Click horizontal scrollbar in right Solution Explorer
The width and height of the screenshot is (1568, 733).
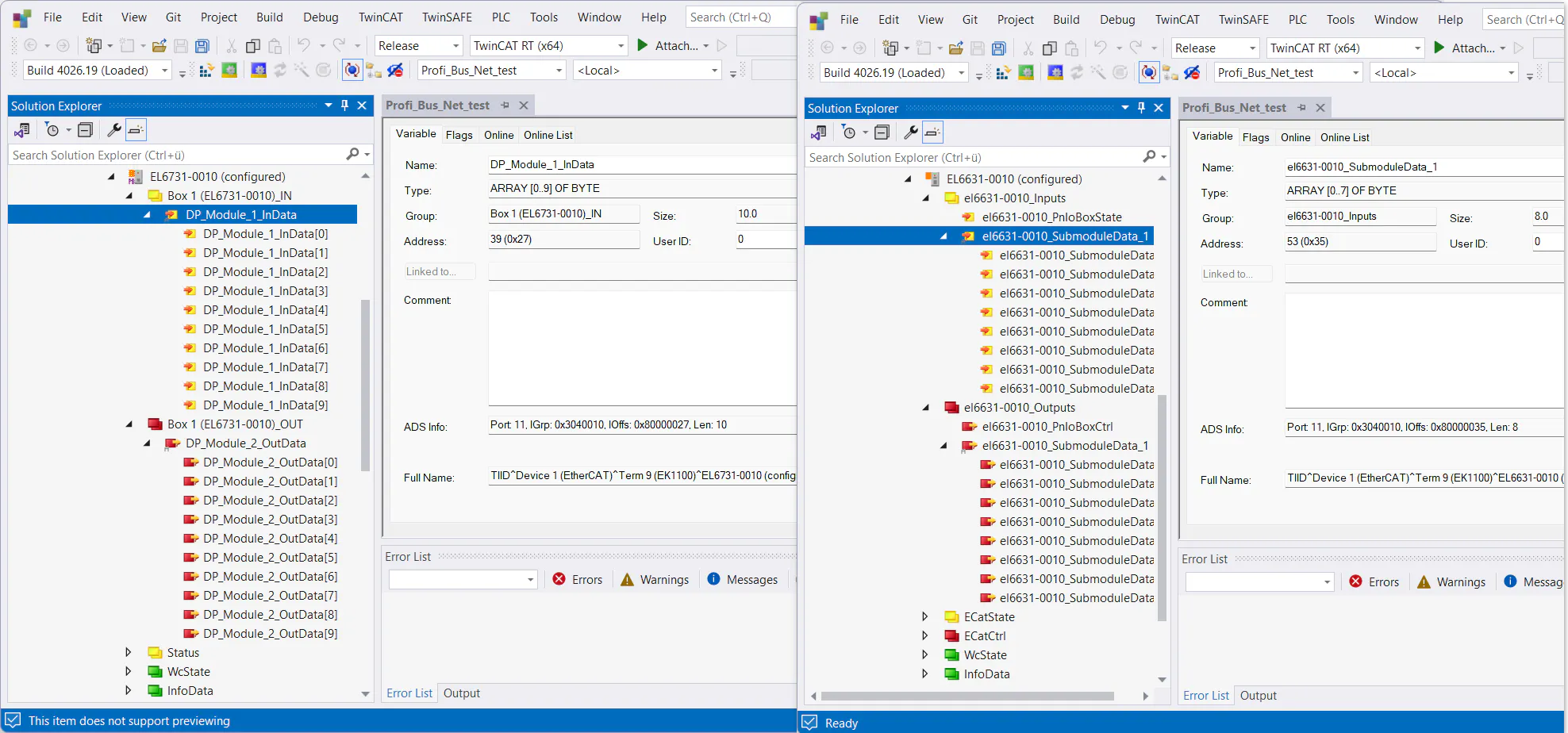tap(967, 697)
